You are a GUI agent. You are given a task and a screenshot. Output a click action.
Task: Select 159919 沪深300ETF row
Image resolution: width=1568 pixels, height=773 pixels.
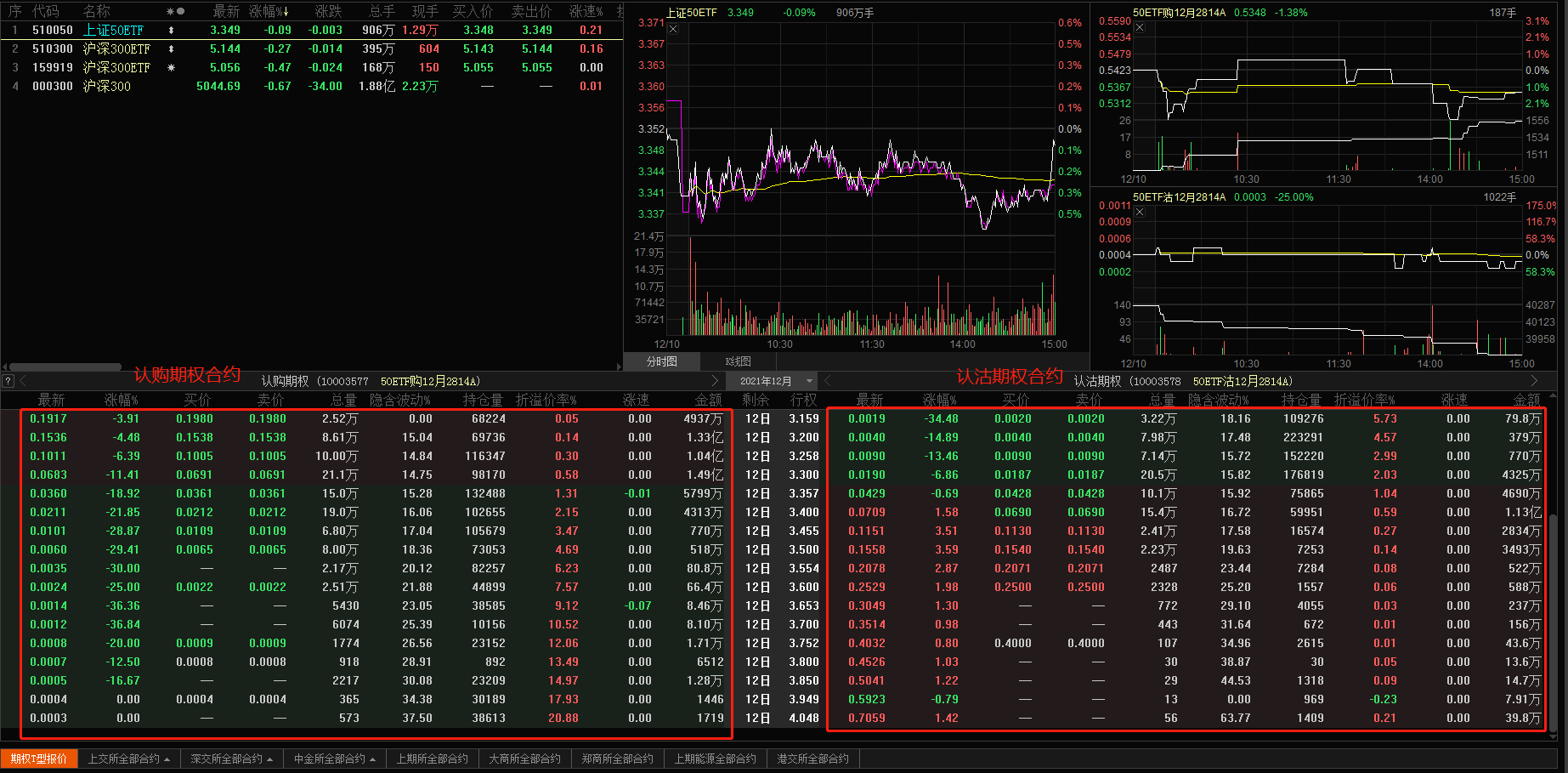311,67
